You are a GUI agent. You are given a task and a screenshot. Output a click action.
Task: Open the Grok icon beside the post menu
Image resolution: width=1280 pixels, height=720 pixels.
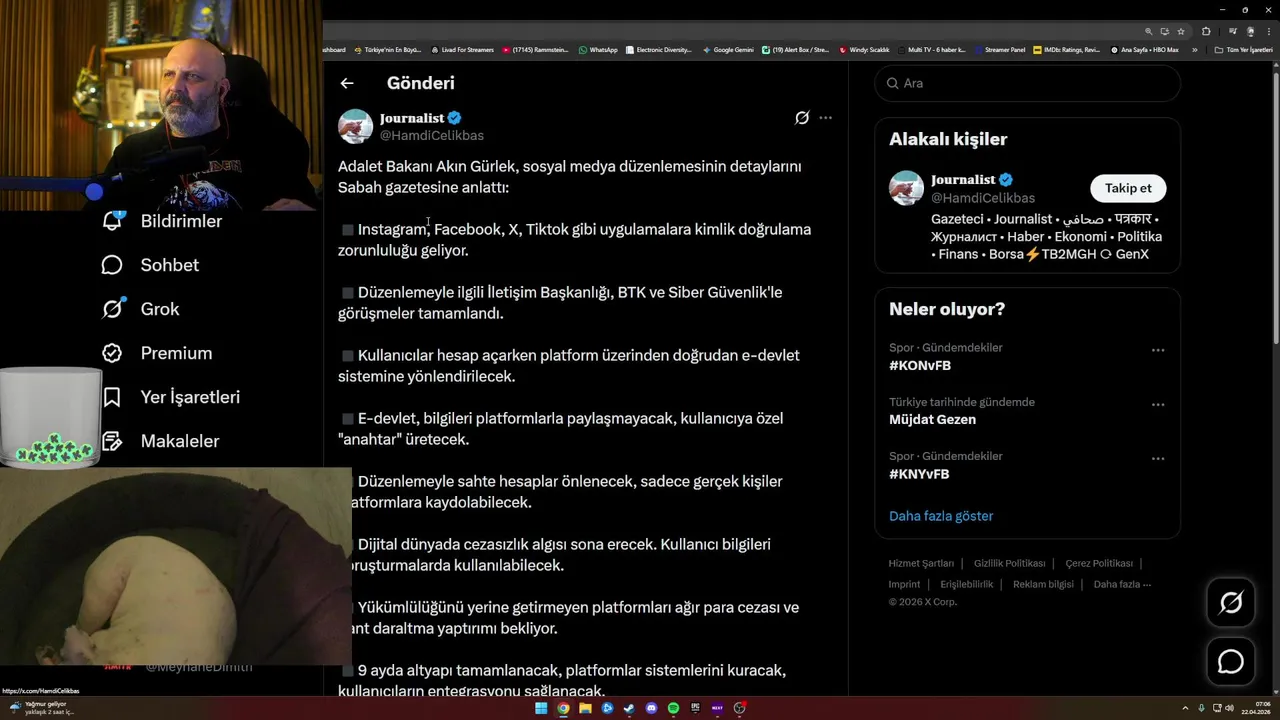point(802,118)
